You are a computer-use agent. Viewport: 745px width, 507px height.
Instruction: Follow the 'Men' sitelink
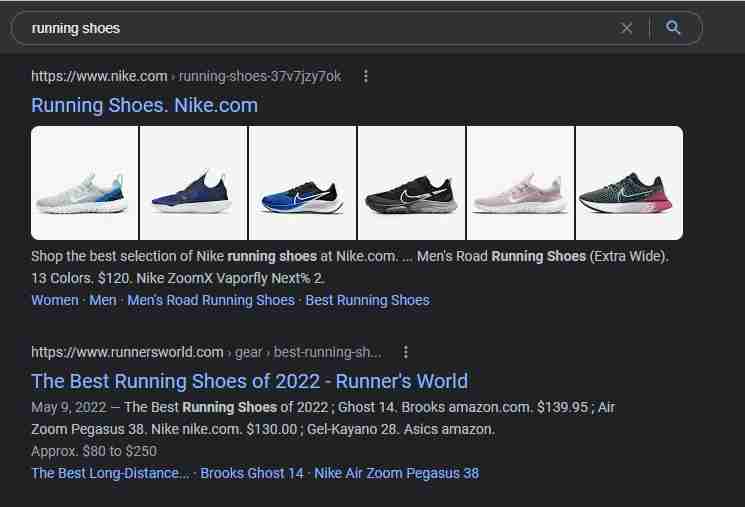[x=103, y=300]
